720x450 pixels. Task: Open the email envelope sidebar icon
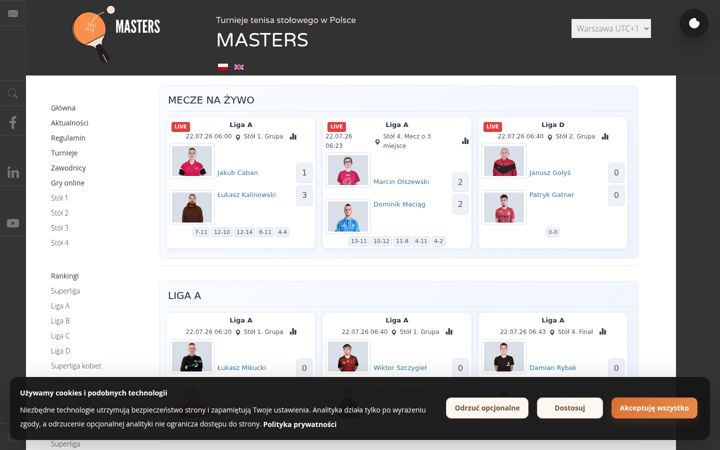pyautogui.click(x=13, y=13)
